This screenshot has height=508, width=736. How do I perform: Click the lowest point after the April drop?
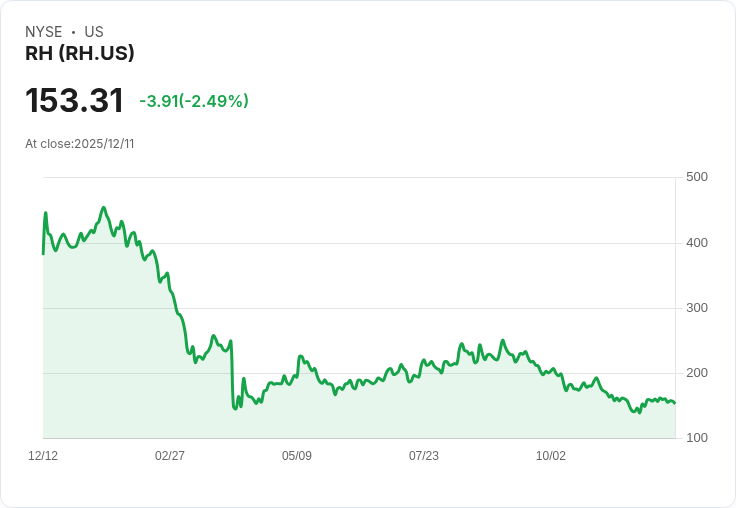click(x=236, y=409)
